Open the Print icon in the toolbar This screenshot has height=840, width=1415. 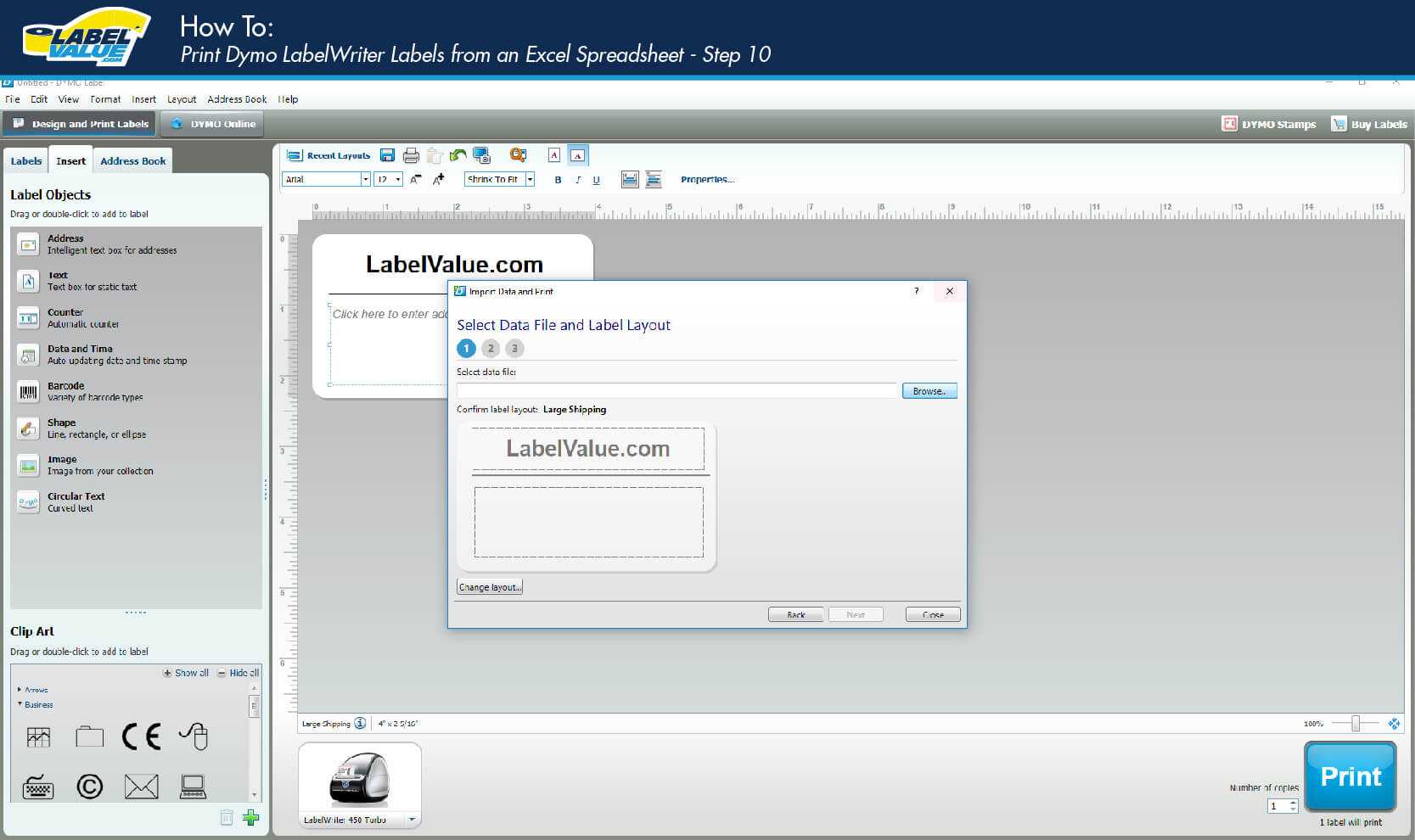click(x=411, y=155)
